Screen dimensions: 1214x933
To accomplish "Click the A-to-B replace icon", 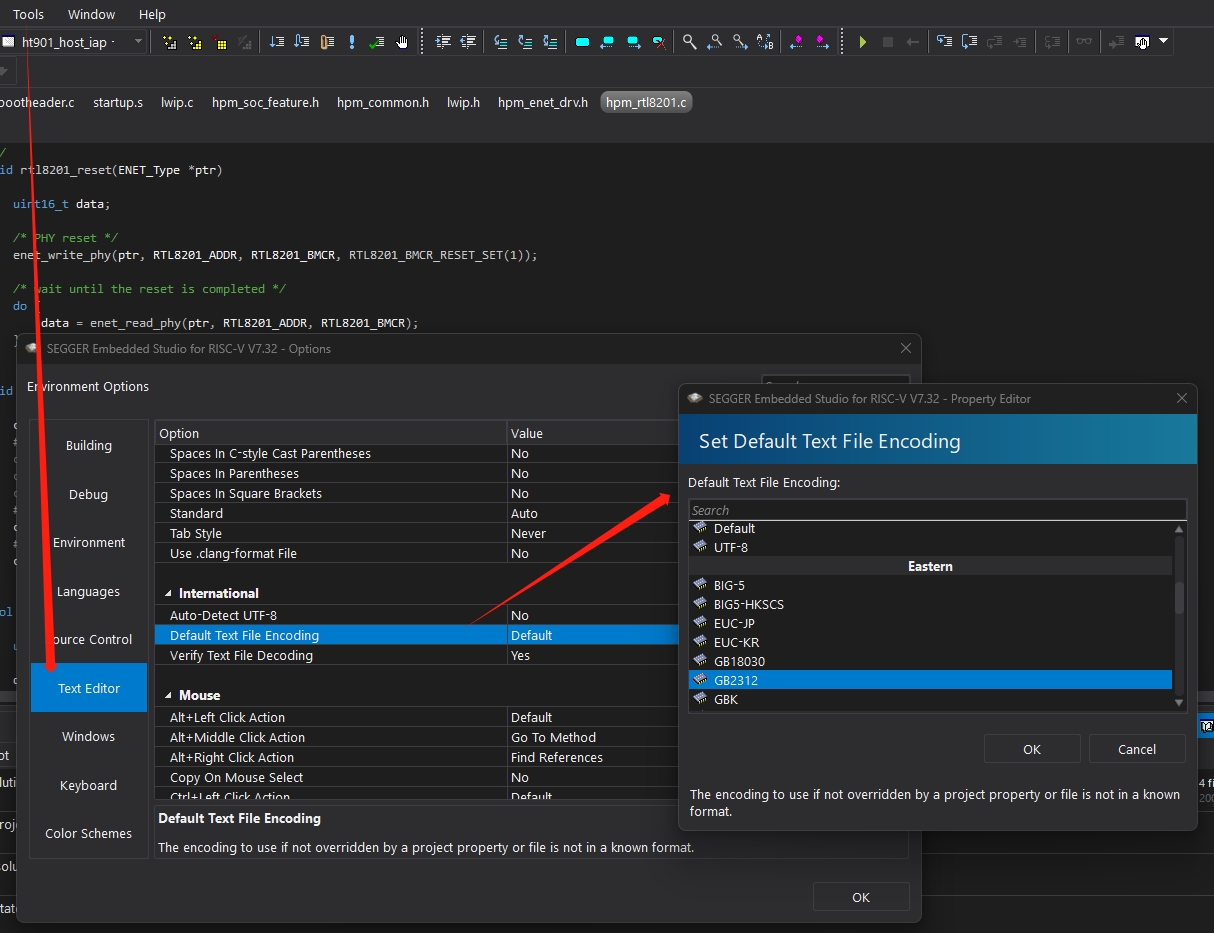I will 765,42.
